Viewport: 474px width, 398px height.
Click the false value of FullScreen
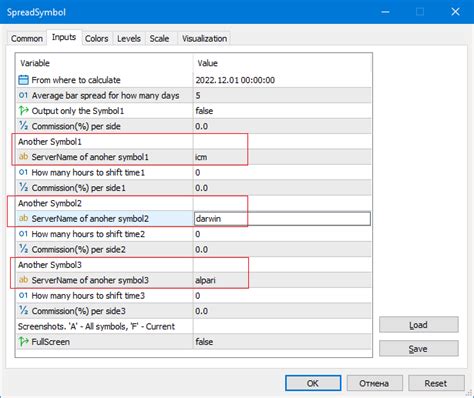click(x=204, y=342)
